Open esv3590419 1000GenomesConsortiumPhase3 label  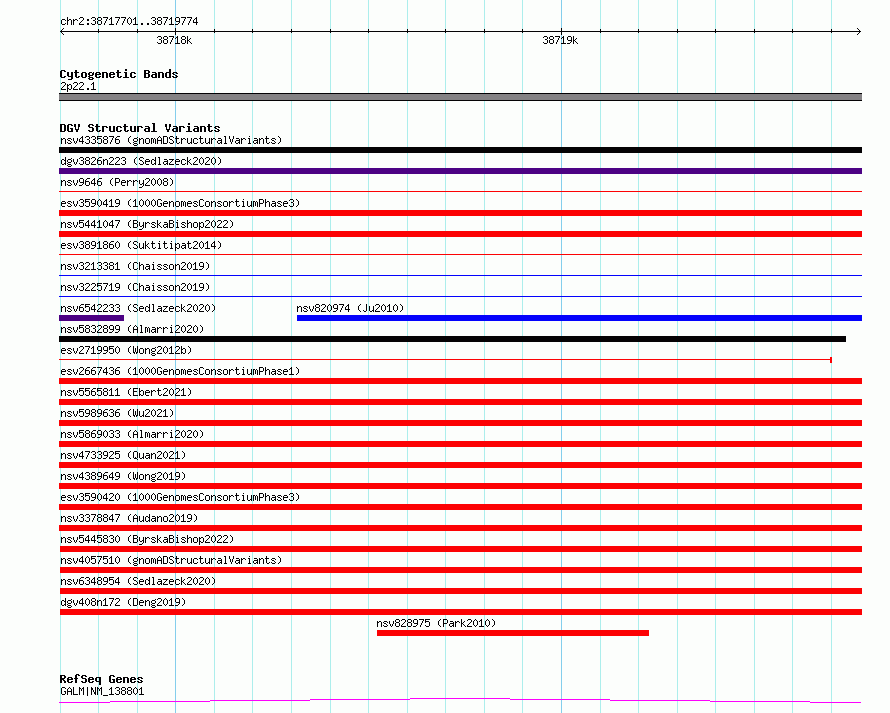[x=180, y=203]
